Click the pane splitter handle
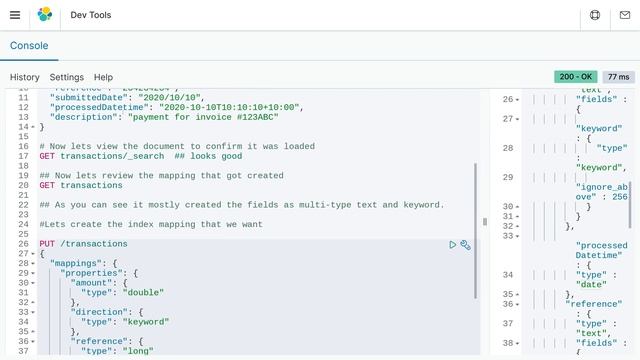Viewport: 640px width, 360px height. [485, 222]
